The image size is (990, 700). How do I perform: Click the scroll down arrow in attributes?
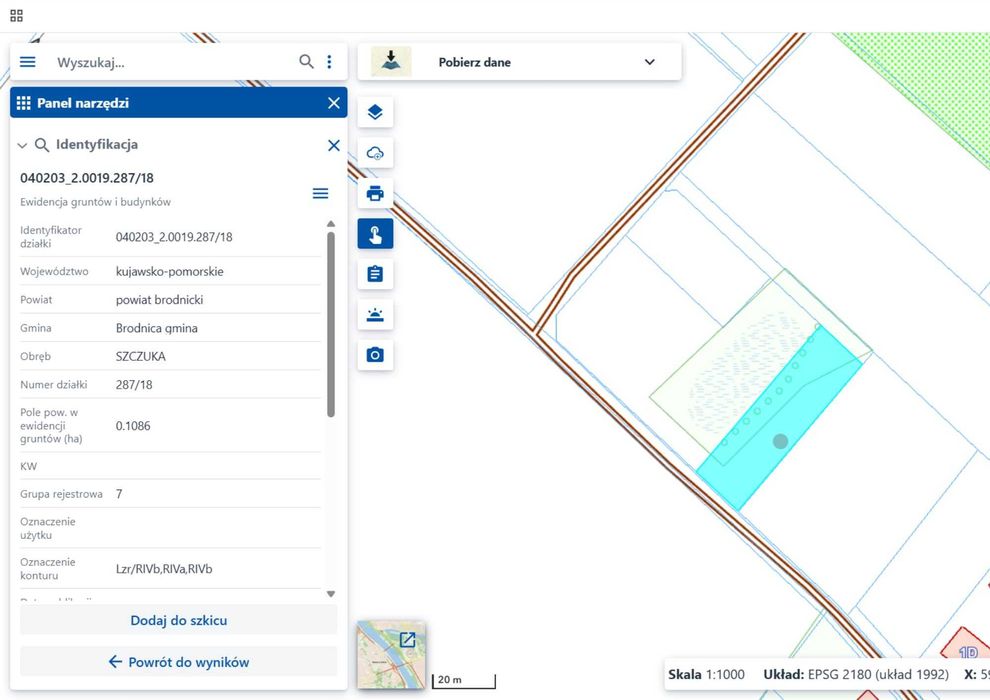(x=331, y=594)
